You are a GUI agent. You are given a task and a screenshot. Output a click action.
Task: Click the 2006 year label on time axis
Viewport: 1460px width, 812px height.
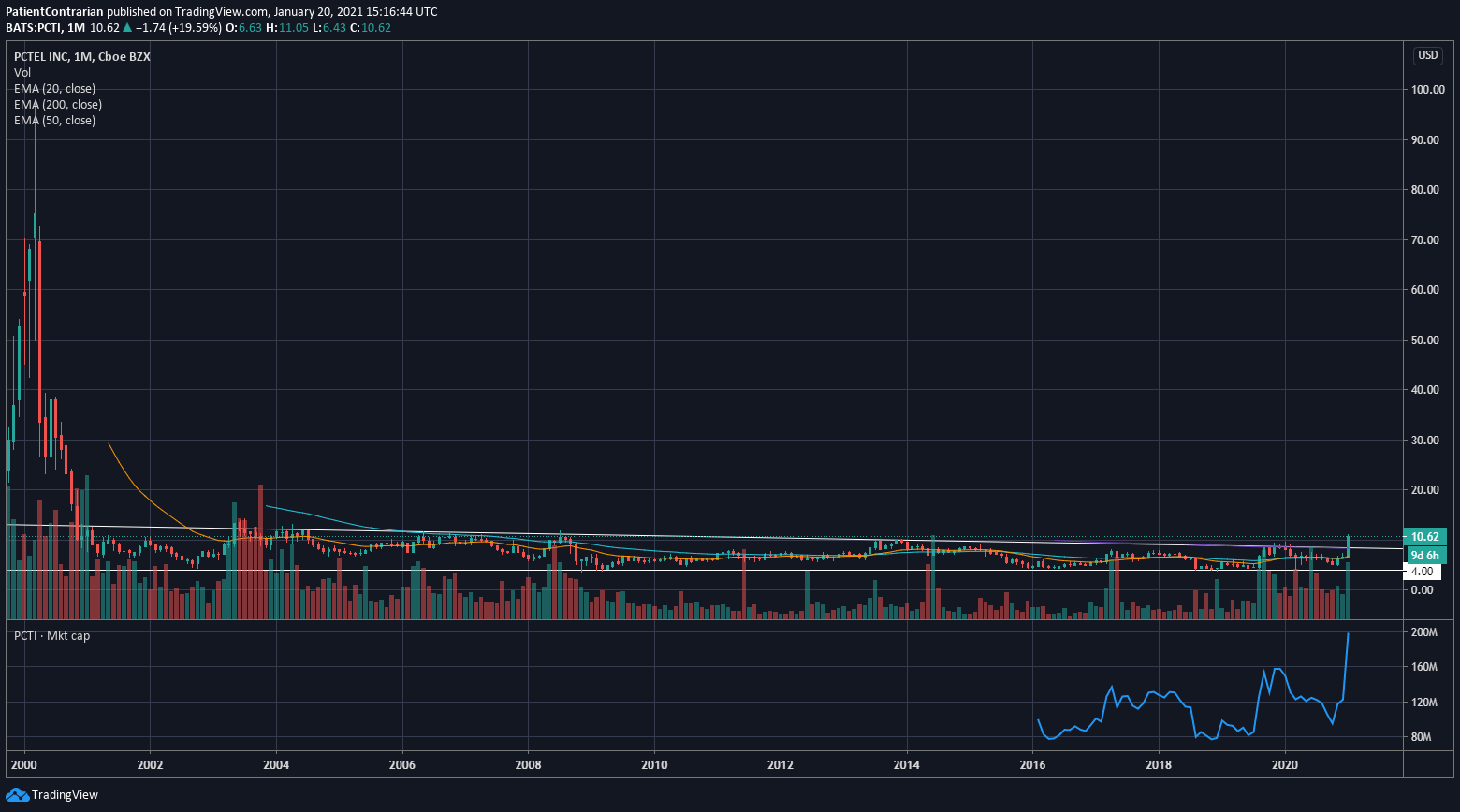pos(402,764)
